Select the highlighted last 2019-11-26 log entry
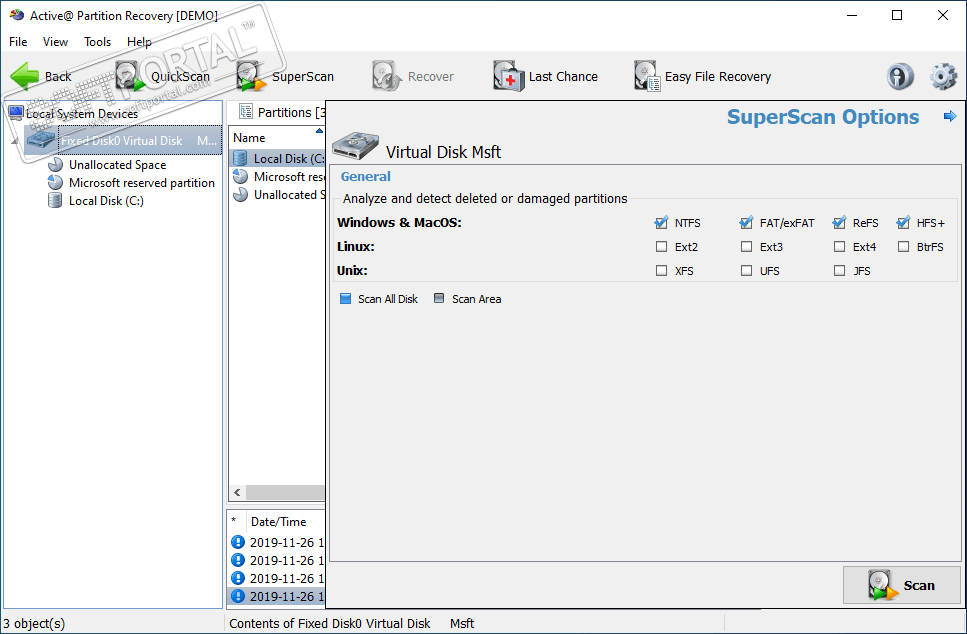Image resolution: width=967 pixels, height=634 pixels. (x=278, y=596)
